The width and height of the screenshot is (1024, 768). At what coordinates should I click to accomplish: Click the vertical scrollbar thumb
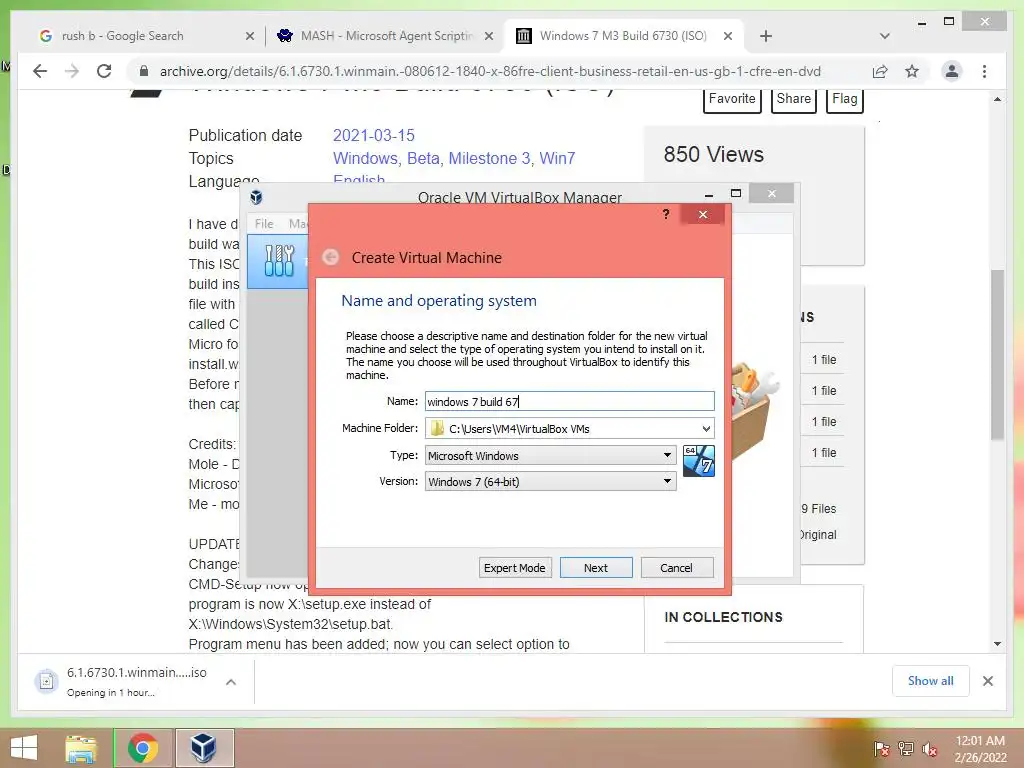click(997, 355)
